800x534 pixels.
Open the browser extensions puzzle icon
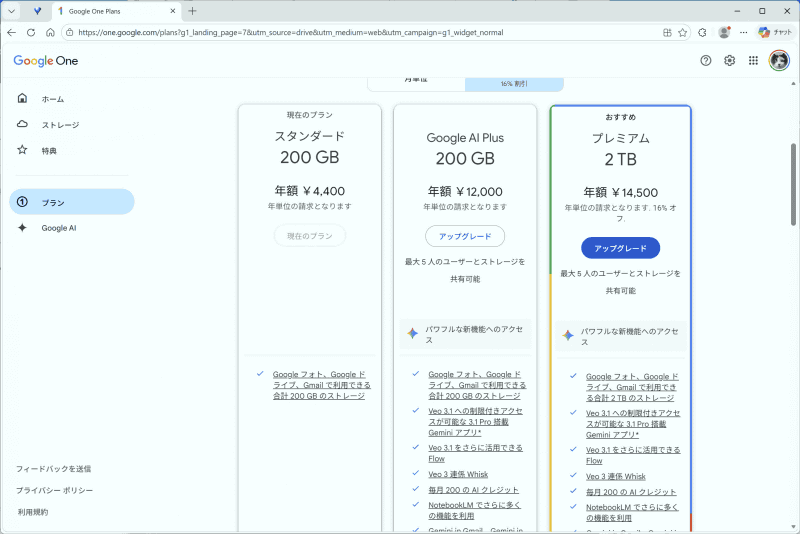pos(703,33)
